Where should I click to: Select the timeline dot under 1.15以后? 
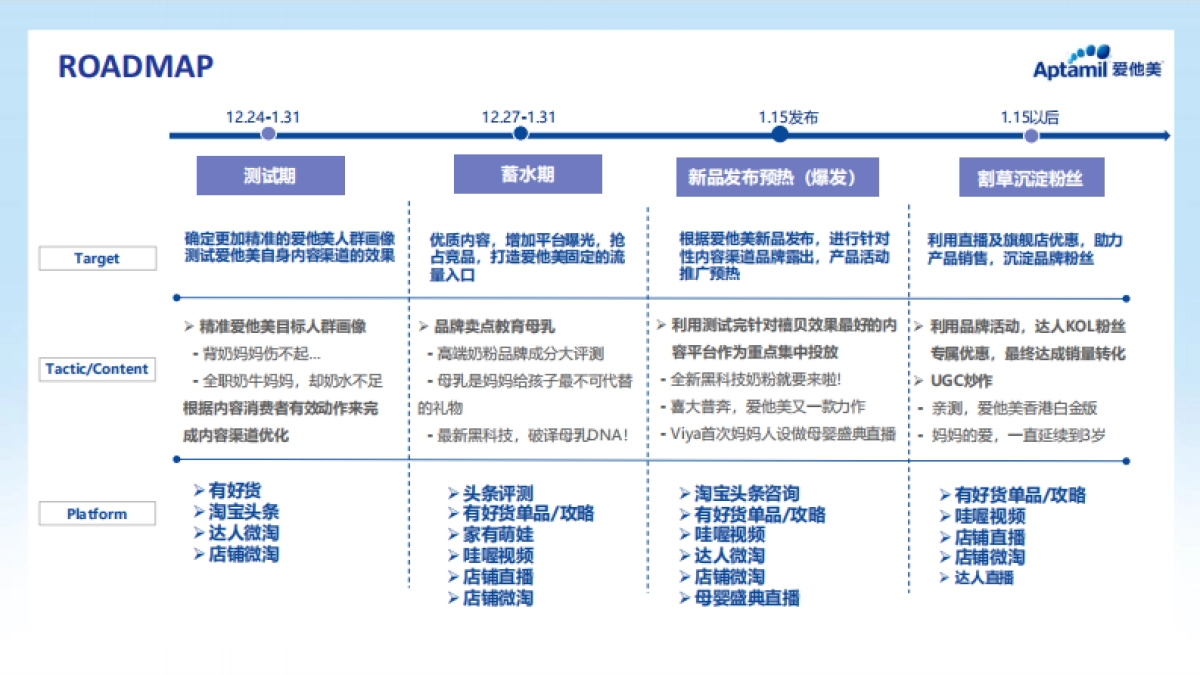tap(1030, 136)
